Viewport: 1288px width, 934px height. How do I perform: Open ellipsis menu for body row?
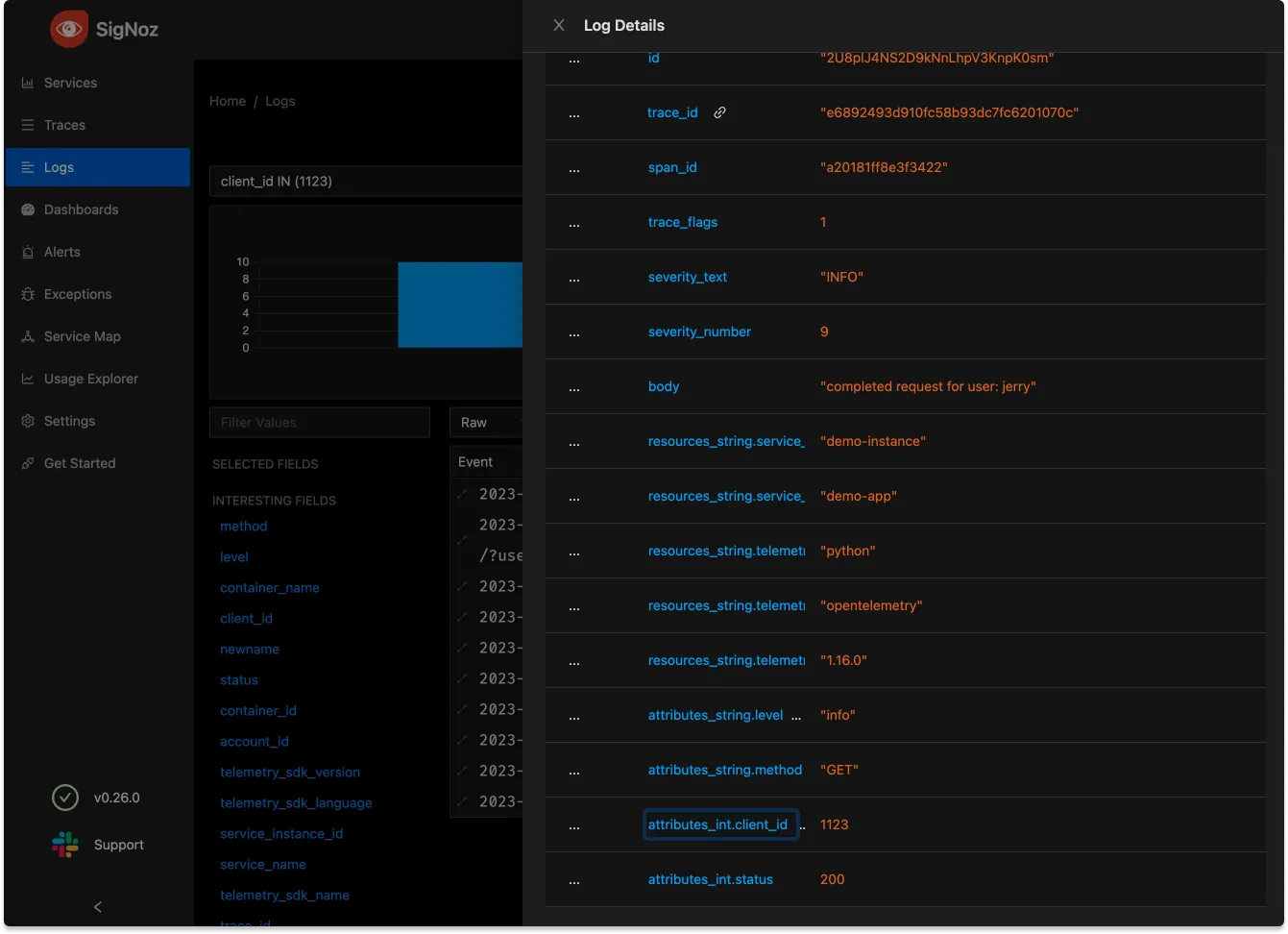[x=574, y=388]
